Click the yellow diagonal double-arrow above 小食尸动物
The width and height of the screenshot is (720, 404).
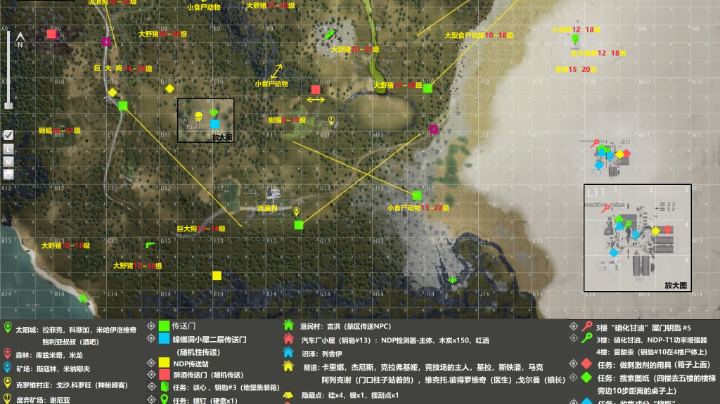pos(276,71)
